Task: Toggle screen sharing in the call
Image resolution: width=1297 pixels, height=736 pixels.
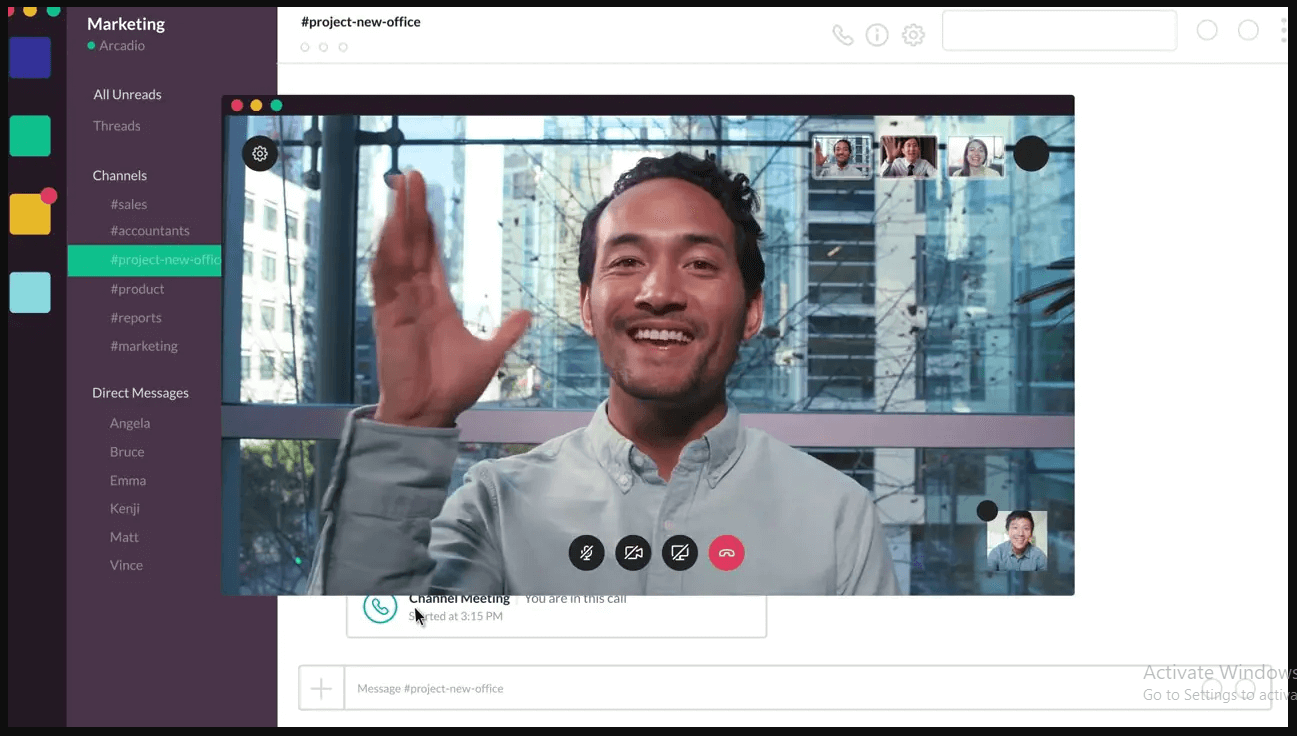Action: [680, 553]
